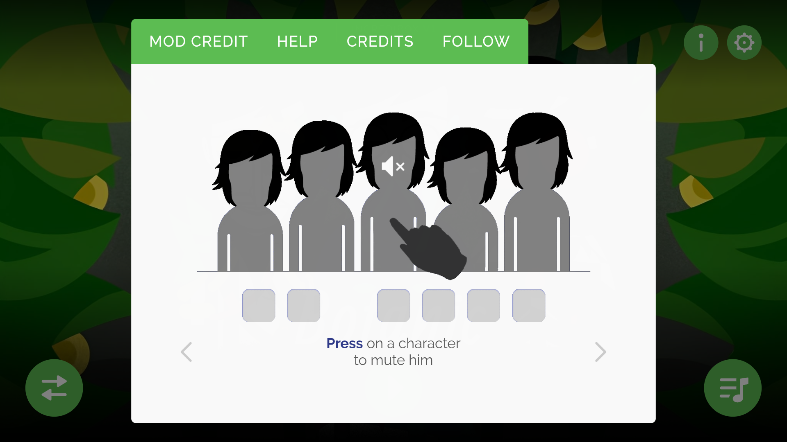Click the swap arrows shuffle button
This screenshot has width=787, height=442.
pos(54,388)
